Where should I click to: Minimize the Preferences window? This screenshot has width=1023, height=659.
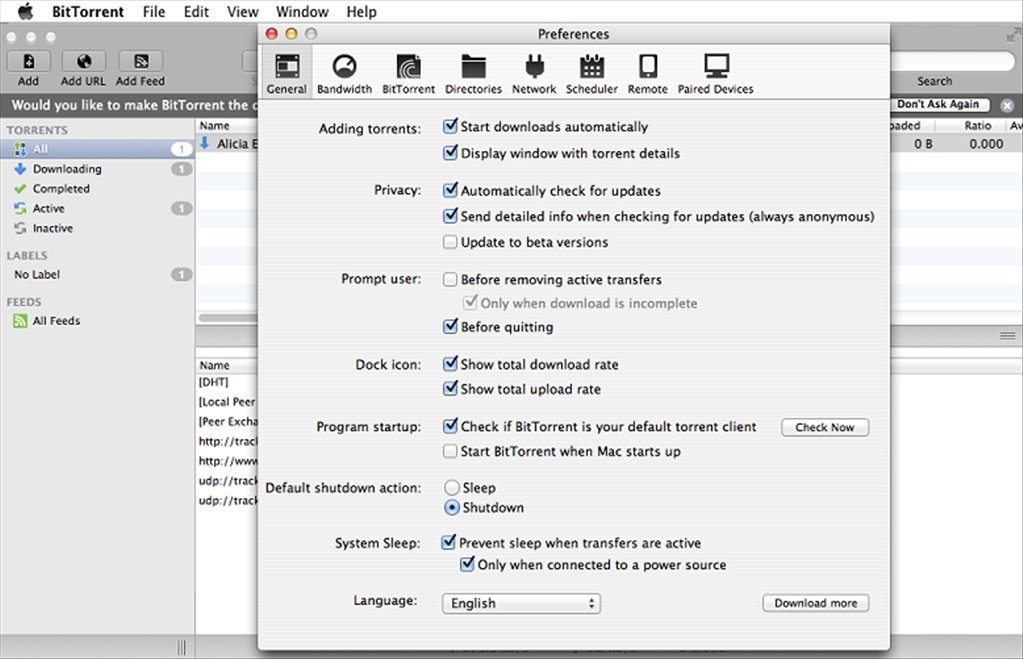[292, 33]
